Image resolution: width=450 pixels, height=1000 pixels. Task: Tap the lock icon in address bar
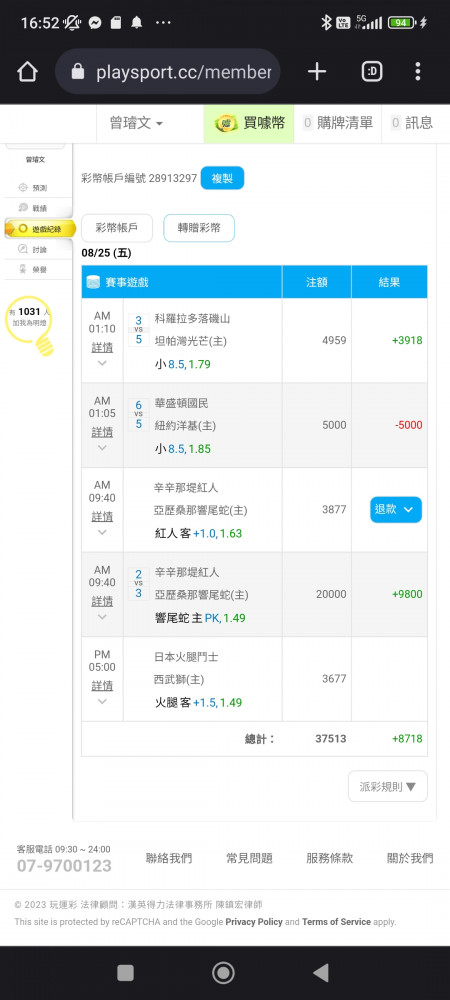pos(78,72)
